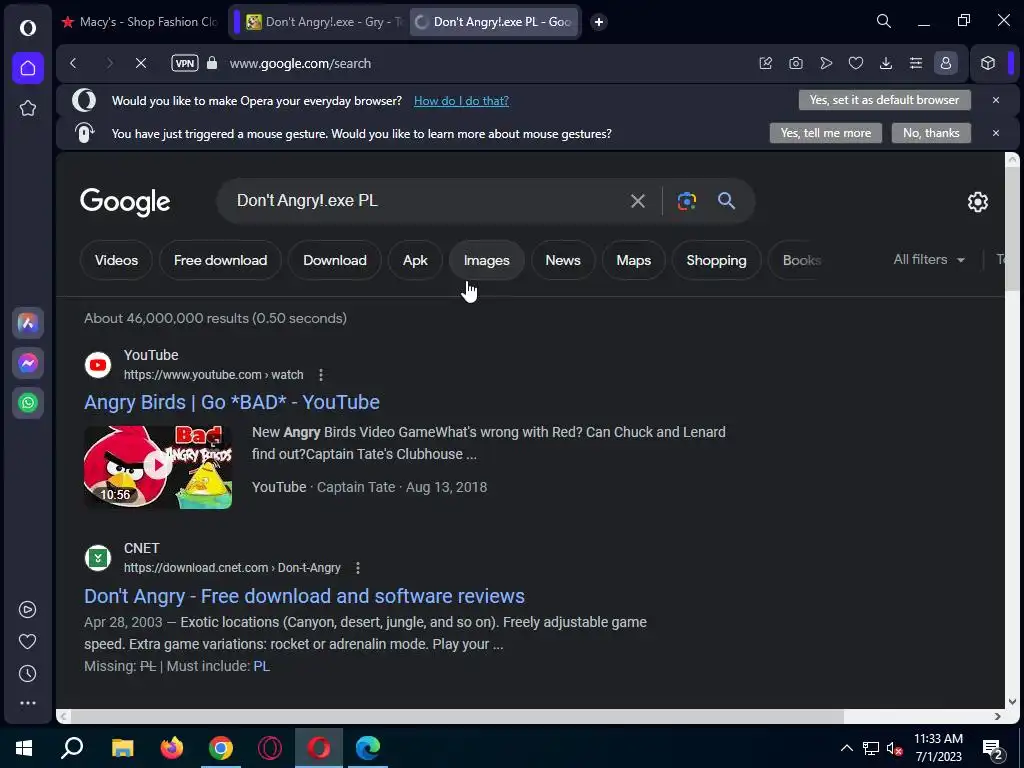This screenshot has height=768, width=1024.
Task: Dismiss the mouse gesture notification
Action: [x=995, y=133]
